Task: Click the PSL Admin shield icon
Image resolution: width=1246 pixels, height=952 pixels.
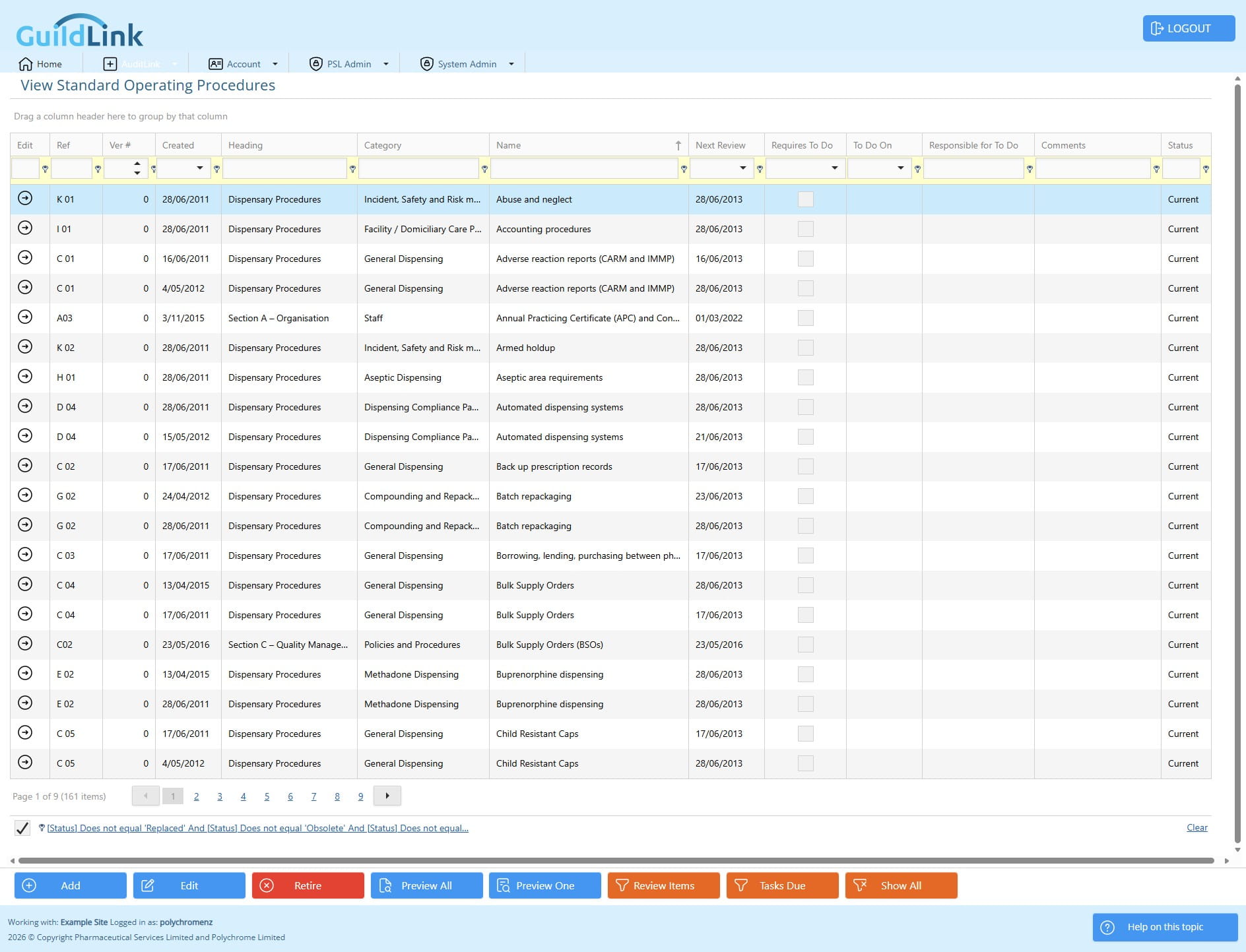Action: [315, 63]
